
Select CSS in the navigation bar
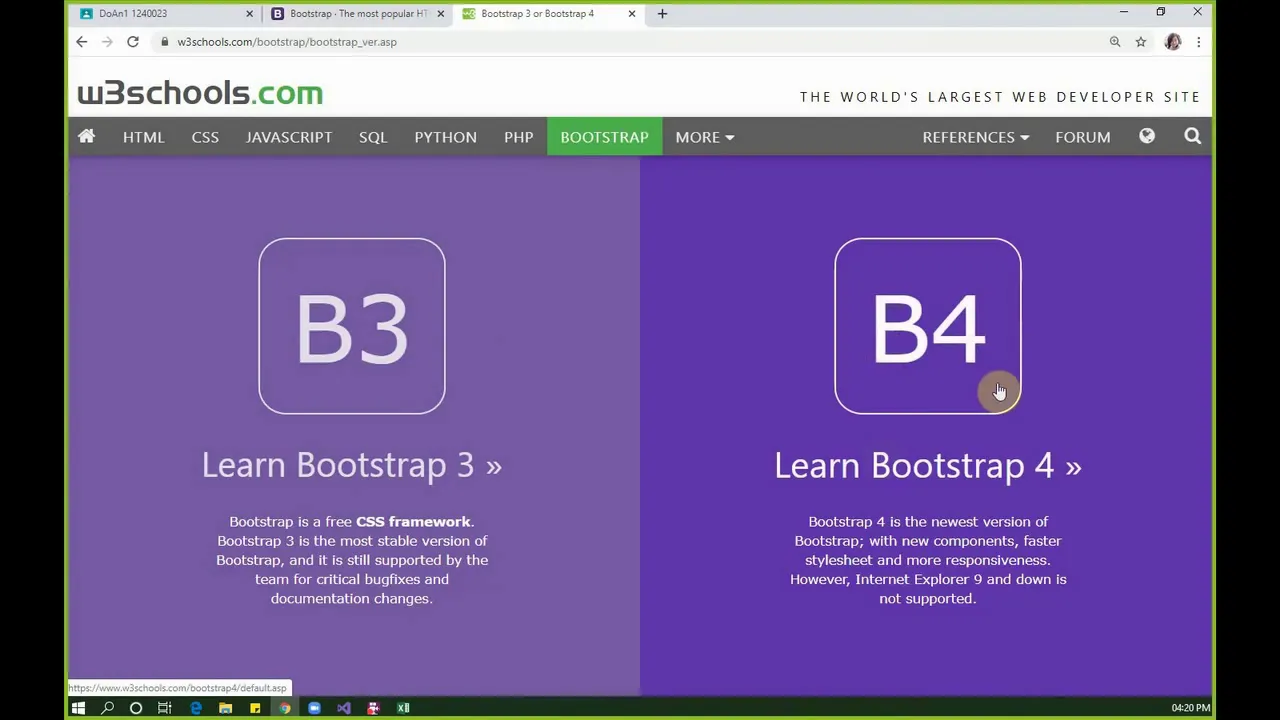[x=205, y=137]
